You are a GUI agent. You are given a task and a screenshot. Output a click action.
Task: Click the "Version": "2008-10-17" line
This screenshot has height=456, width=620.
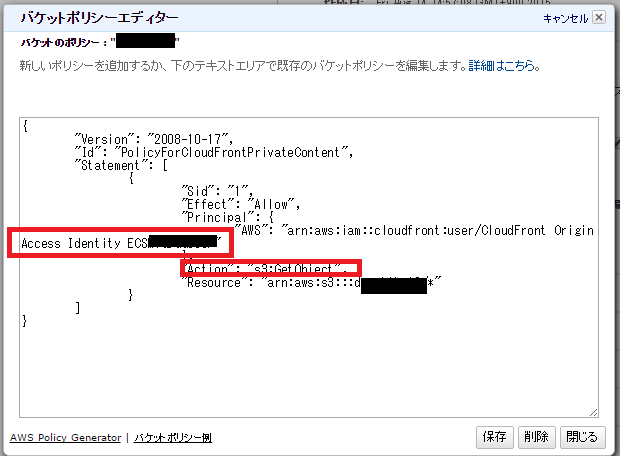pyautogui.click(x=153, y=139)
